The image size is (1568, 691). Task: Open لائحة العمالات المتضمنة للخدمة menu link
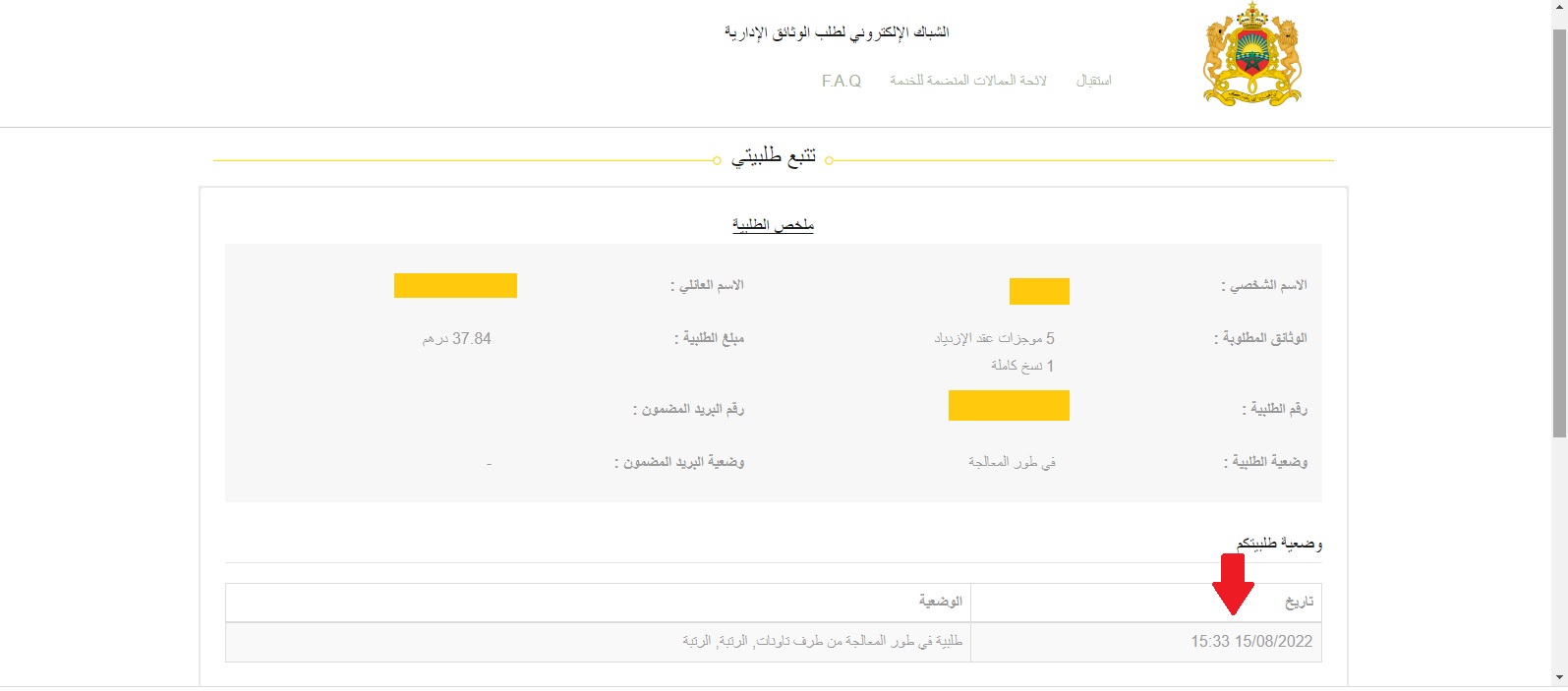968,81
